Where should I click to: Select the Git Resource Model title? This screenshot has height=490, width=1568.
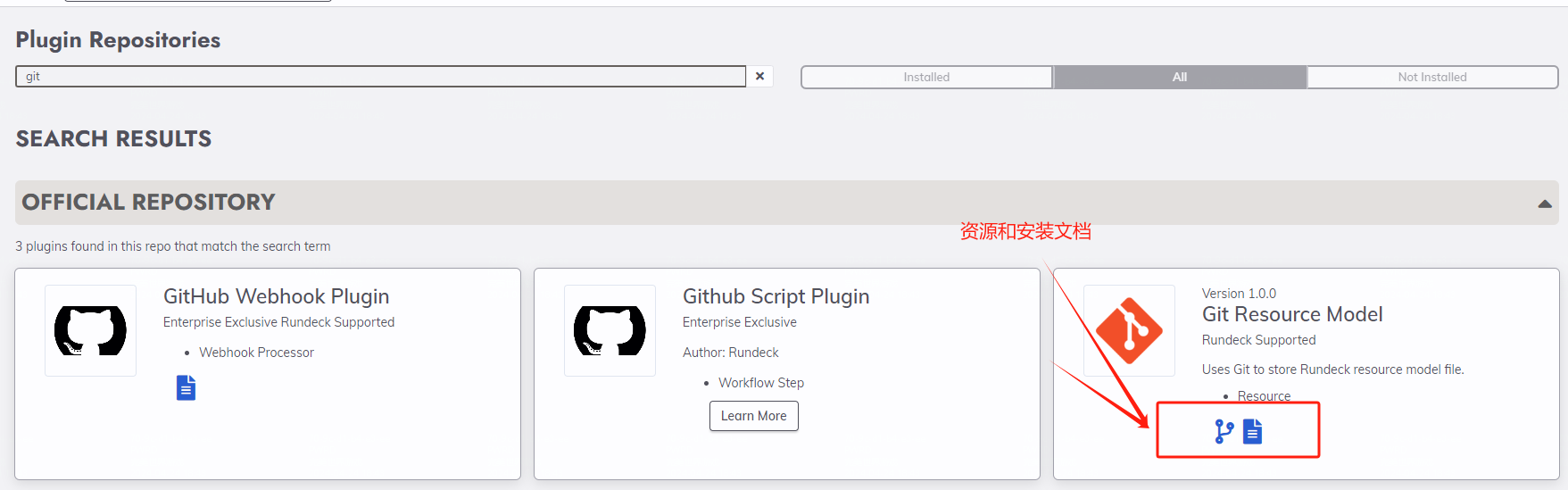tap(1292, 314)
